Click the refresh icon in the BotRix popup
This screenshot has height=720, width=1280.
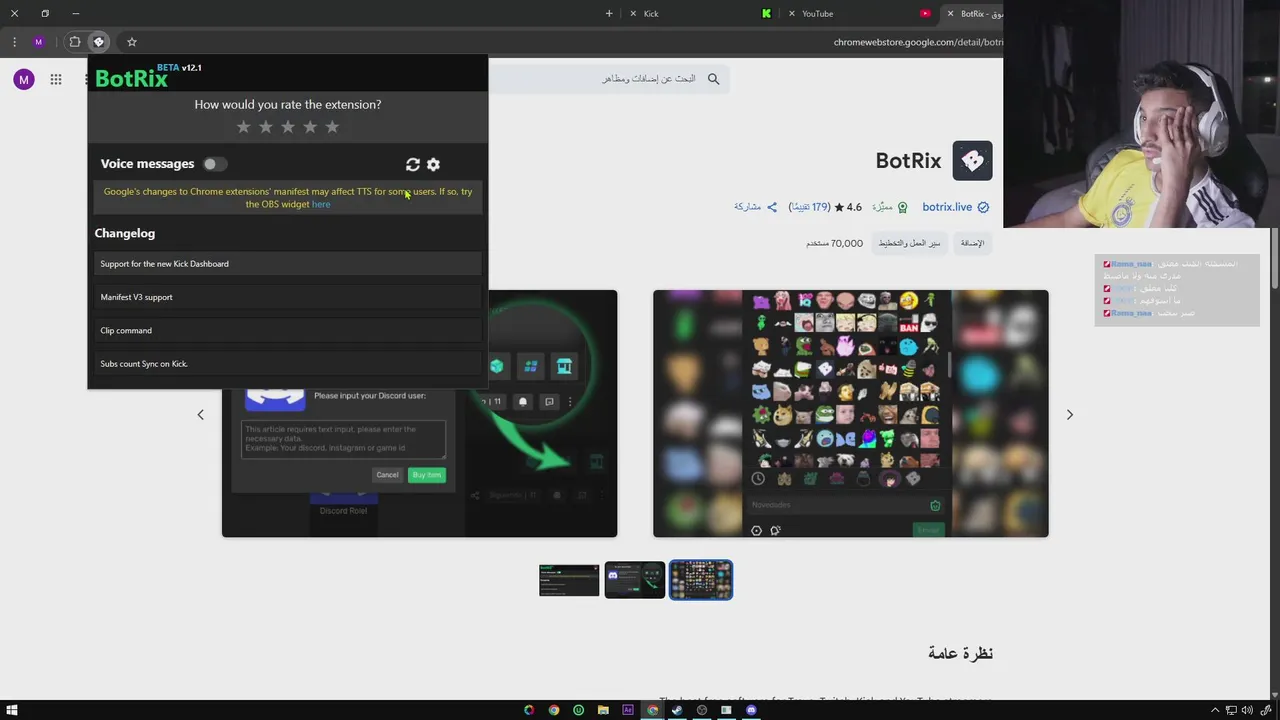pos(412,164)
